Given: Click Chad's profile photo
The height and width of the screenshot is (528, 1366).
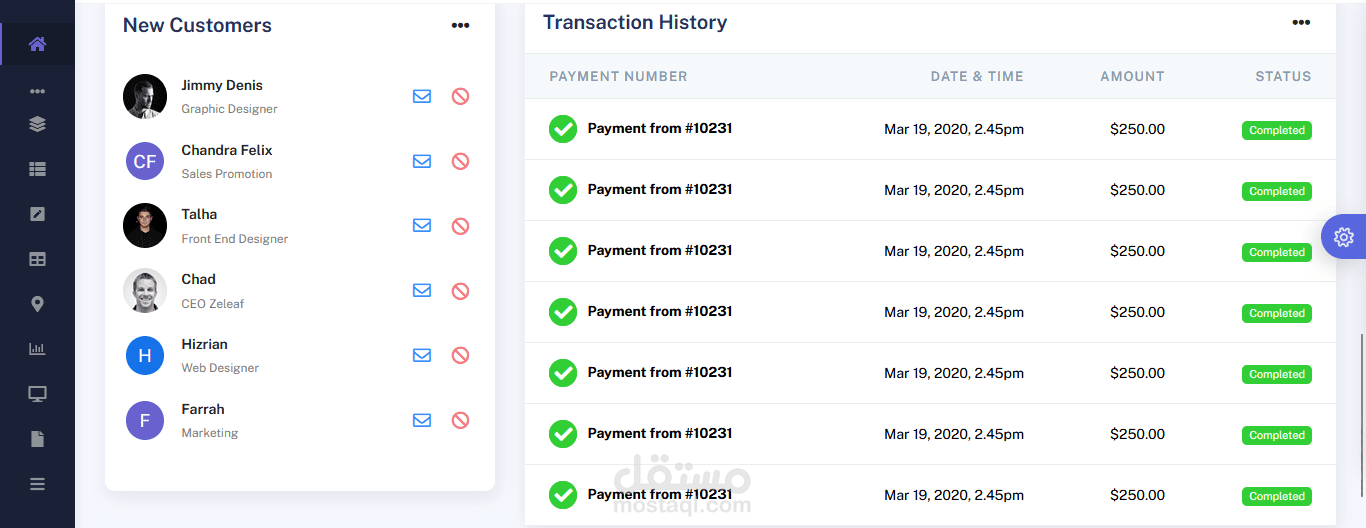Looking at the screenshot, I should [145, 291].
